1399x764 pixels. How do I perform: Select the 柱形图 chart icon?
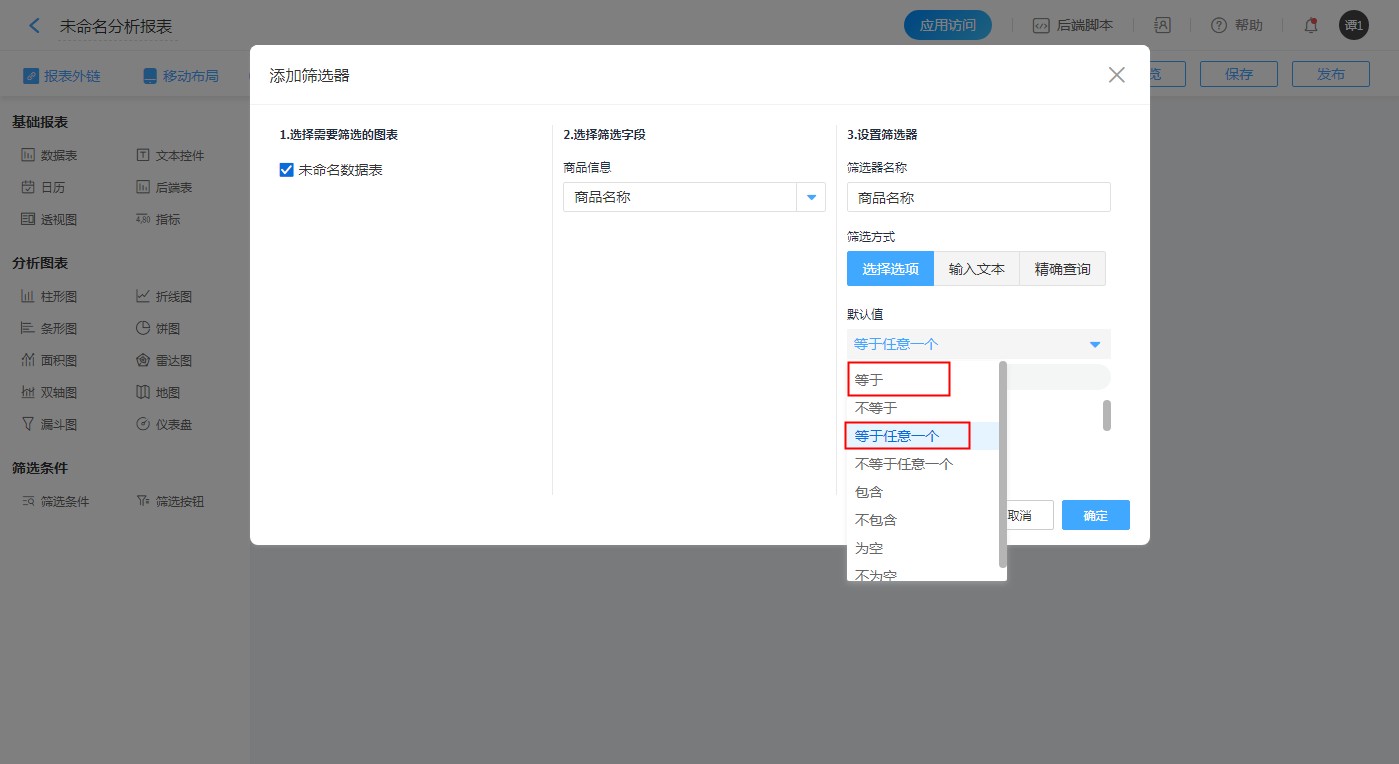click(x=29, y=297)
